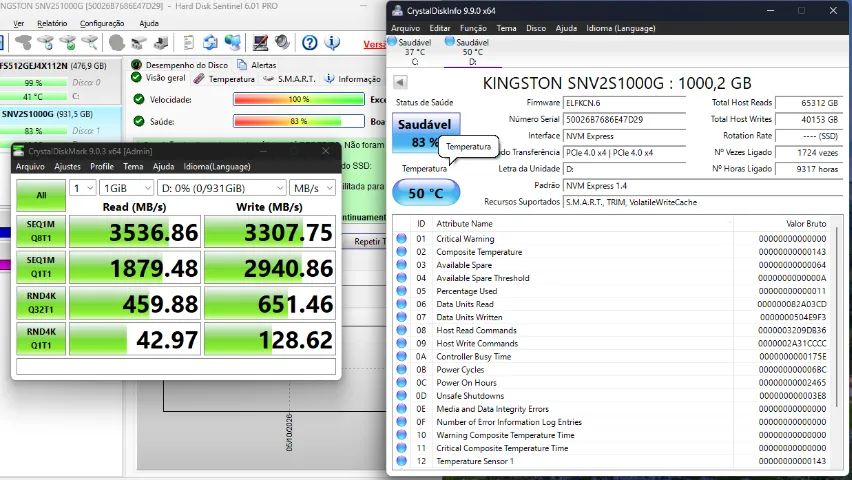
Task: Click the Total Host Reads value 65312 GB
Action: pos(809,103)
